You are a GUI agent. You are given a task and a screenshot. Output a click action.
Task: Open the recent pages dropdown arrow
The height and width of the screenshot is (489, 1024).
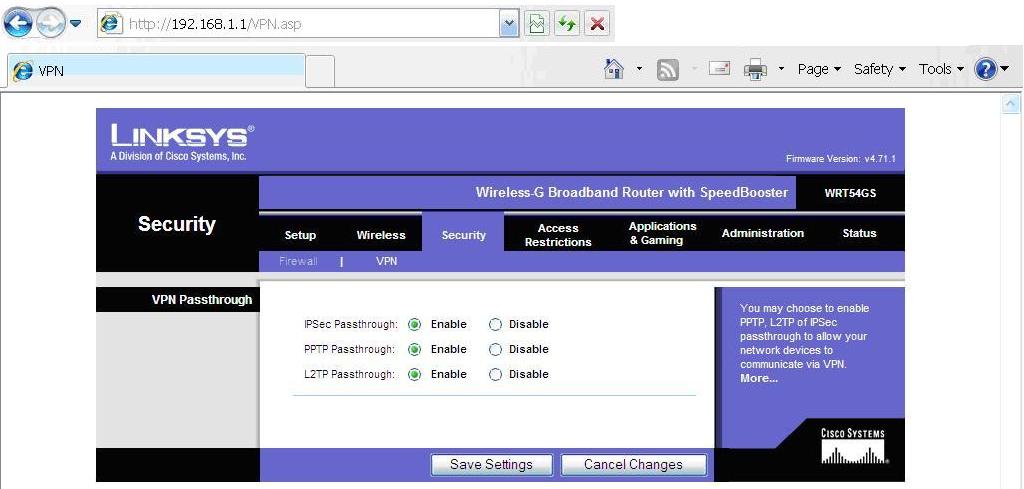click(x=76, y=24)
